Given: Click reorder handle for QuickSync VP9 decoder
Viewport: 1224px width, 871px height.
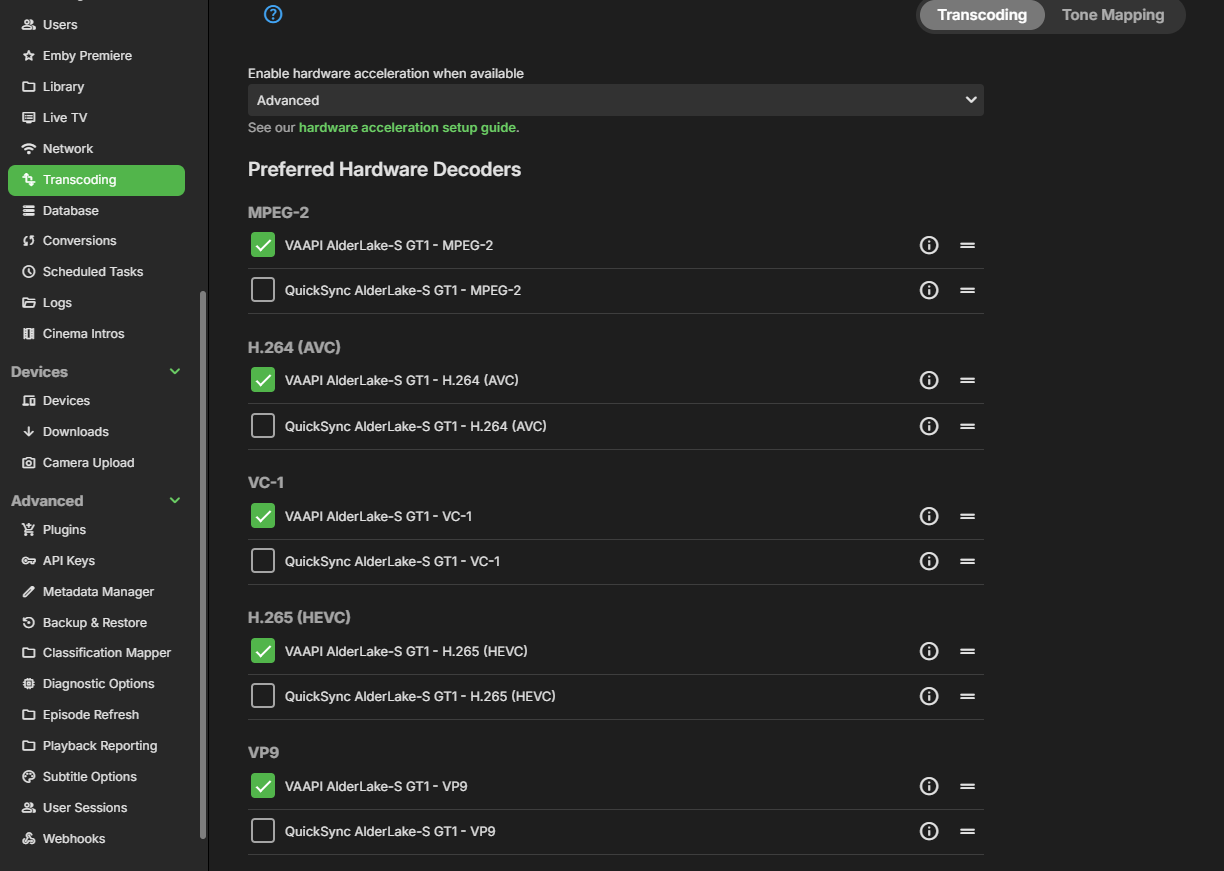Looking at the screenshot, I should [967, 831].
